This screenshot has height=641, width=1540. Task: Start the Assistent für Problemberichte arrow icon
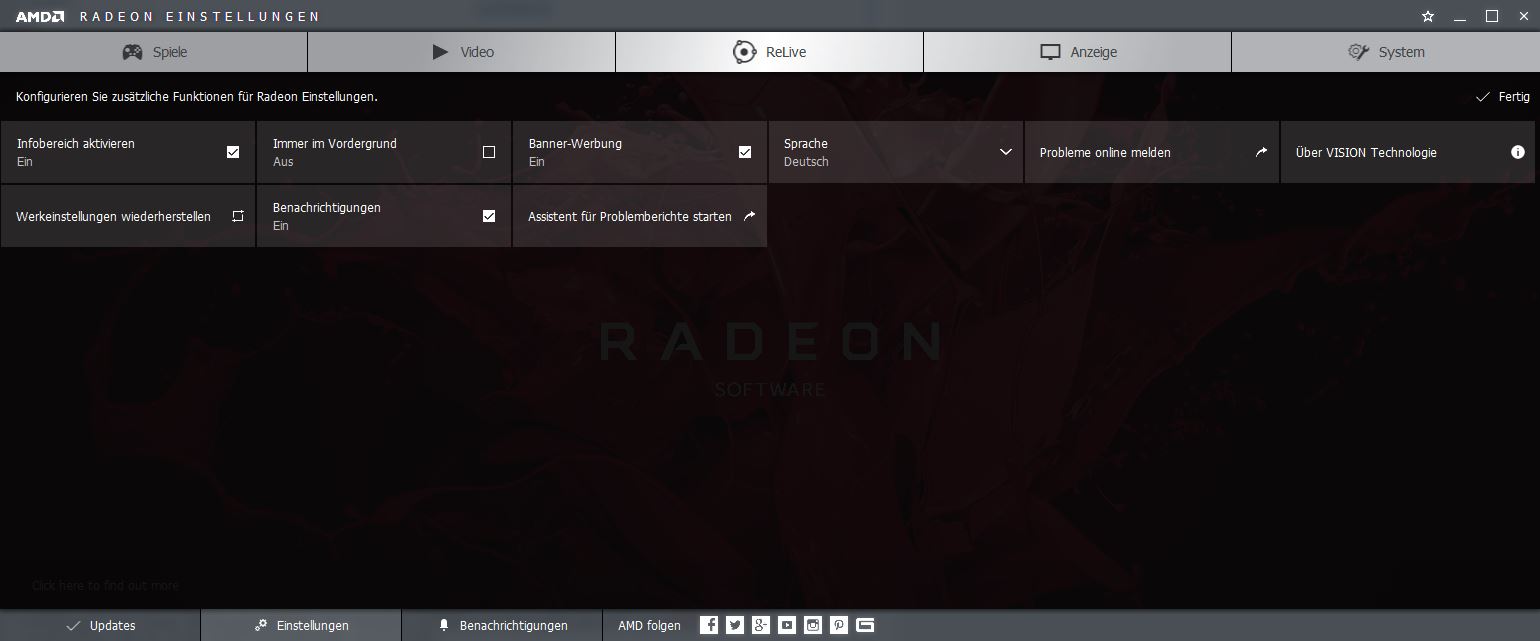[x=750, y=216]
